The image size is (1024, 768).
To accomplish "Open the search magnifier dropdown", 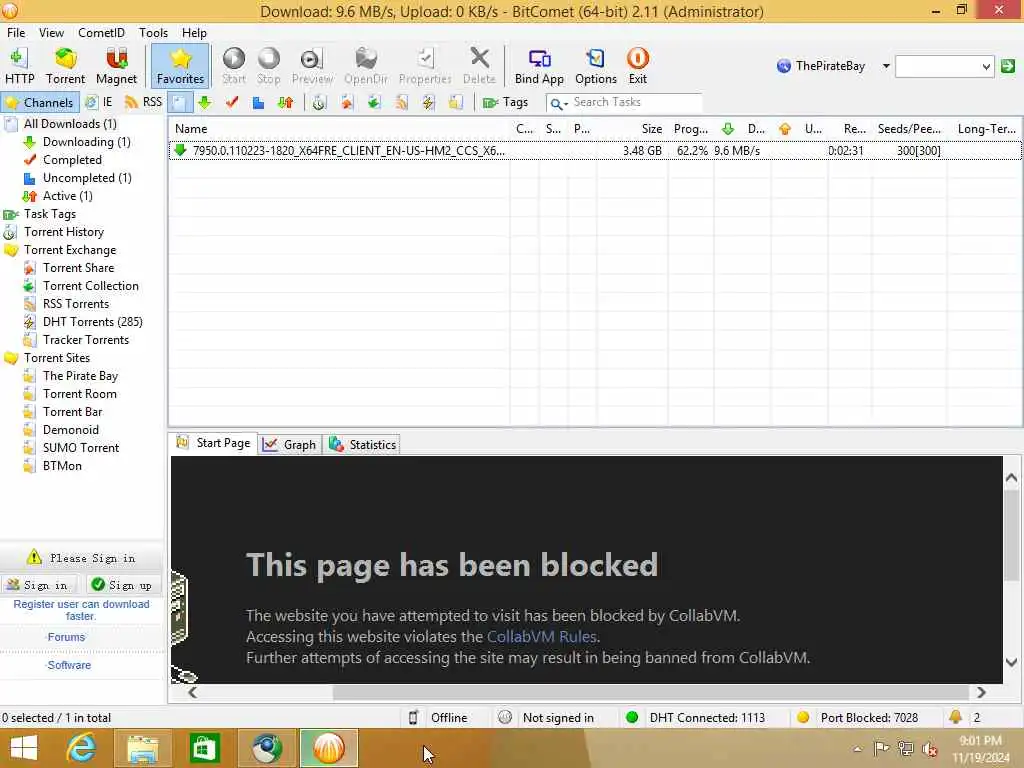I will click(558, 103).
